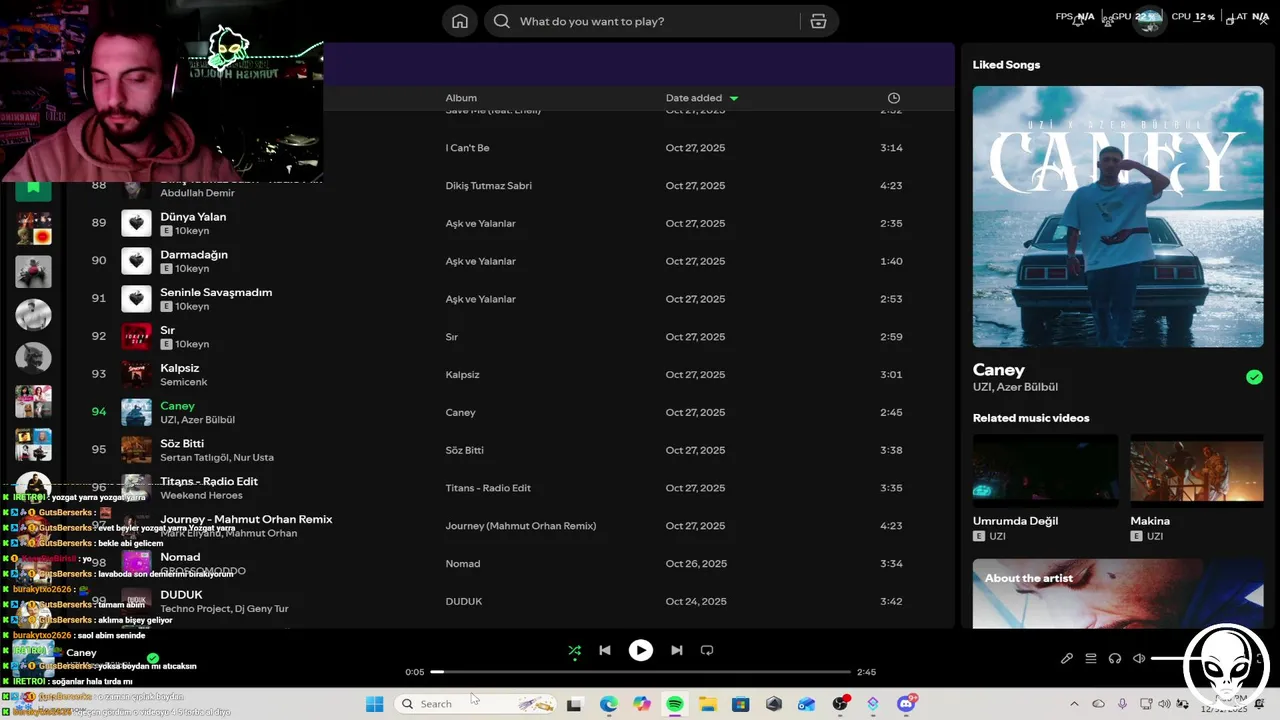Open the play queue icon
The width and height of the screenshot is (1280, 720).
tap(1091, 658)
